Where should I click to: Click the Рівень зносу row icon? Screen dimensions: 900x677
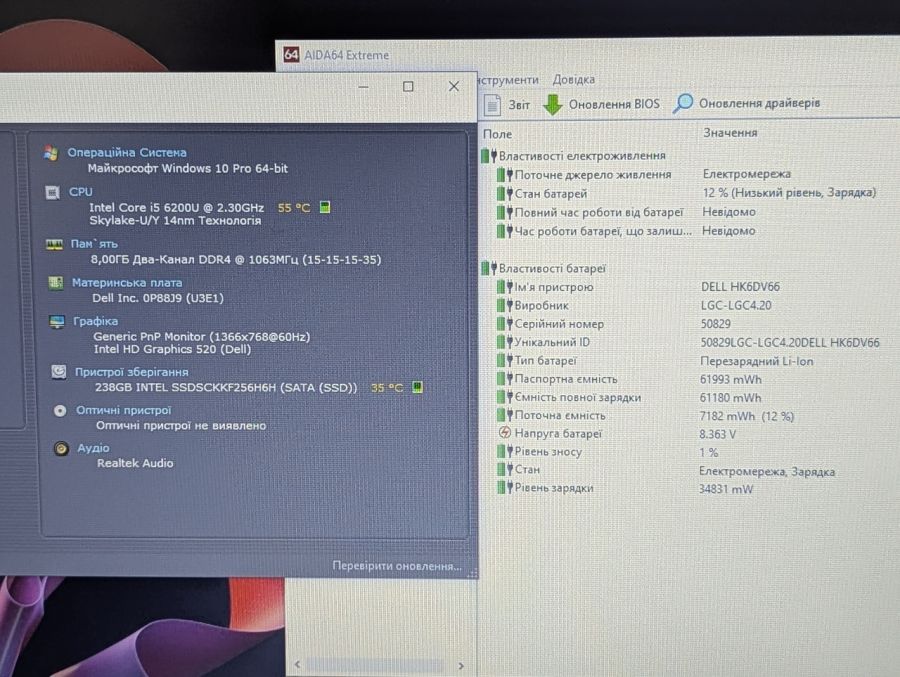pyautogui.click(x=505, y=451)
